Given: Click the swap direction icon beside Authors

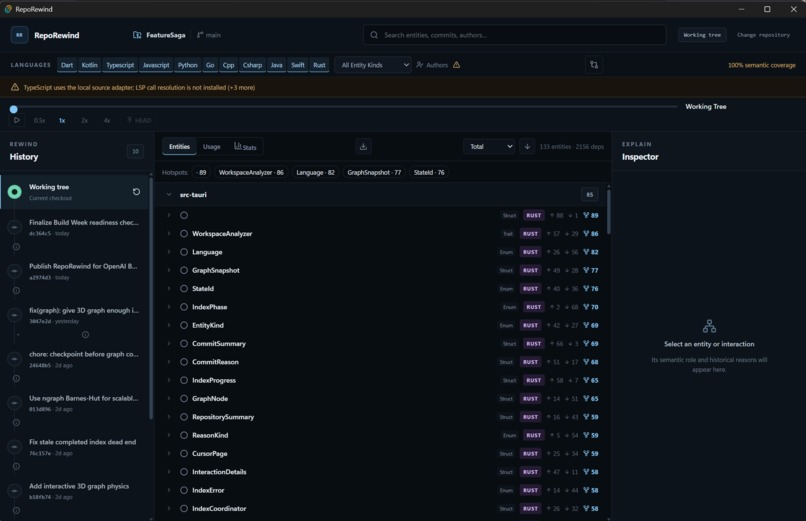Looking at the screenshot, I should coord(594,65).
